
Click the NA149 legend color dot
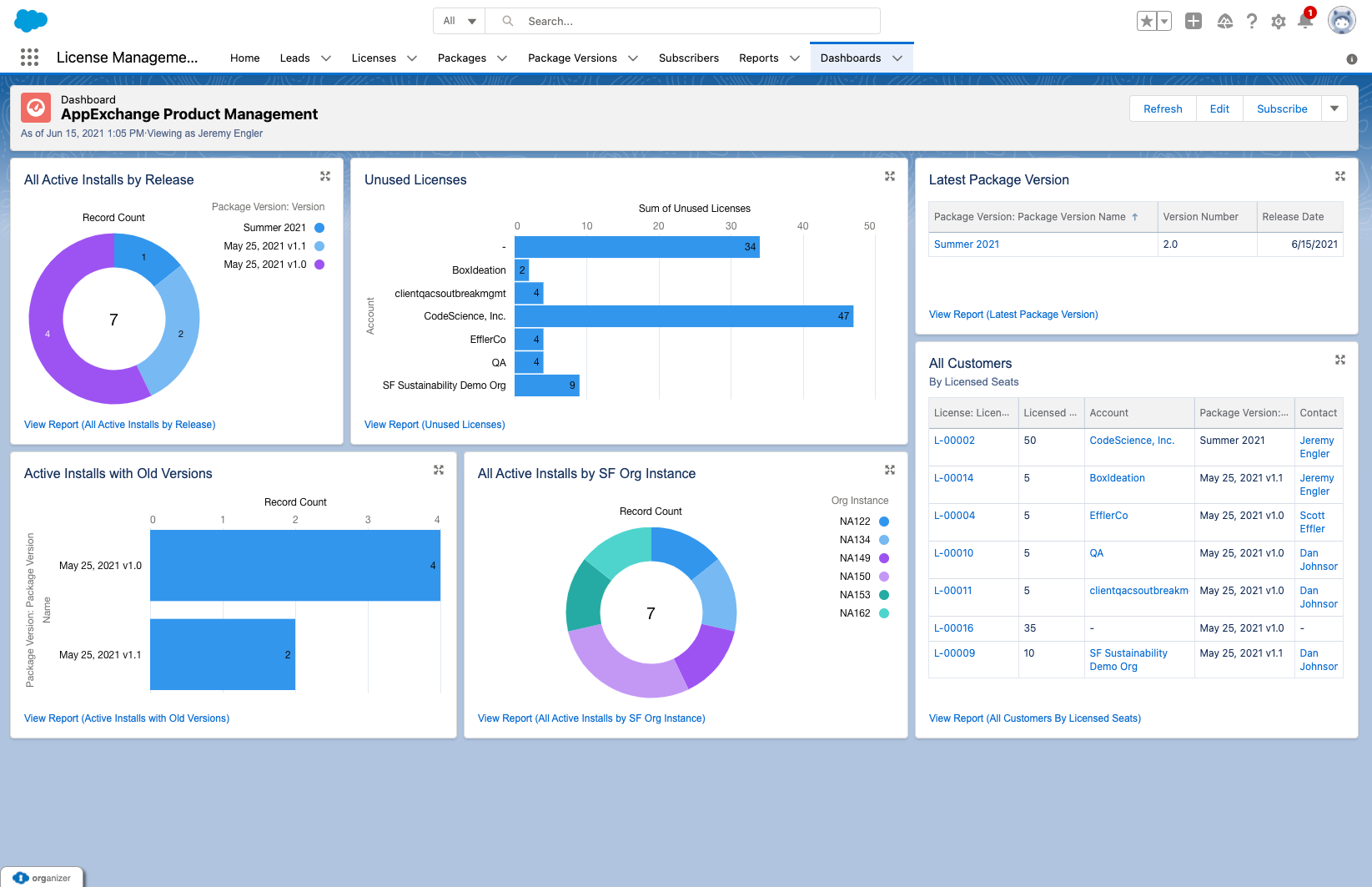[x=884, y=558]
